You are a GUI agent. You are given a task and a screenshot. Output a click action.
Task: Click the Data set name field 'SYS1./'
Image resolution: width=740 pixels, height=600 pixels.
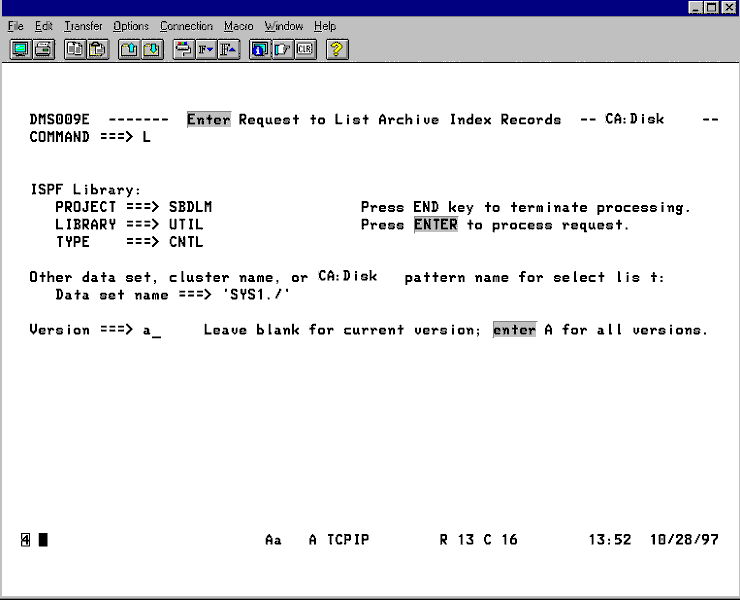click(256, 295)
